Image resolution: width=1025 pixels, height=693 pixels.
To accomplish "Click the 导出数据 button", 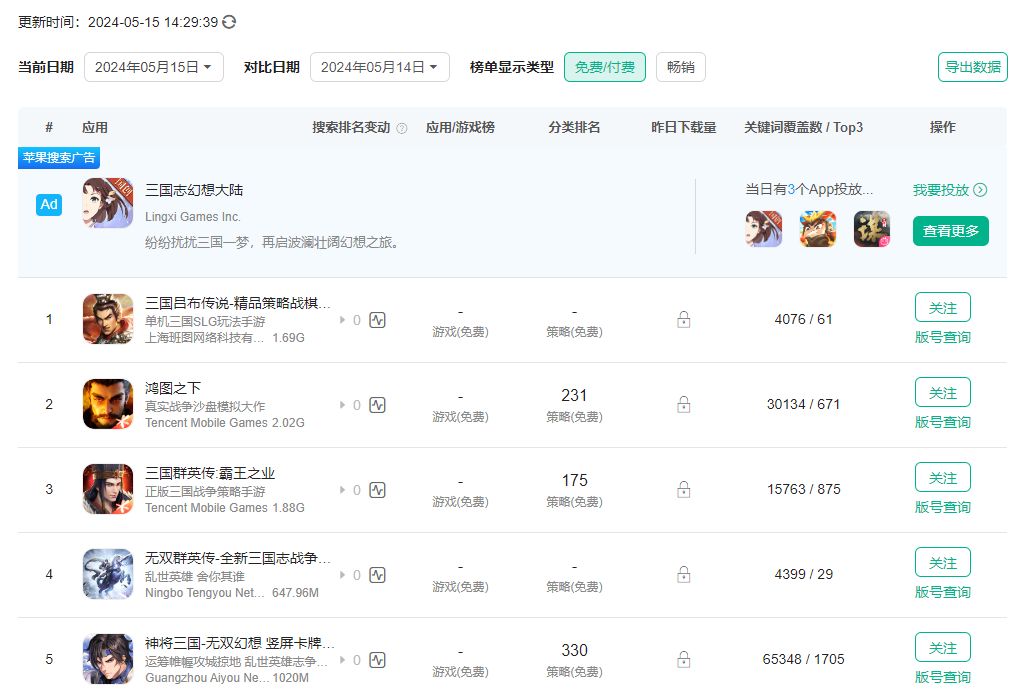I will click(x=971, y=66).
